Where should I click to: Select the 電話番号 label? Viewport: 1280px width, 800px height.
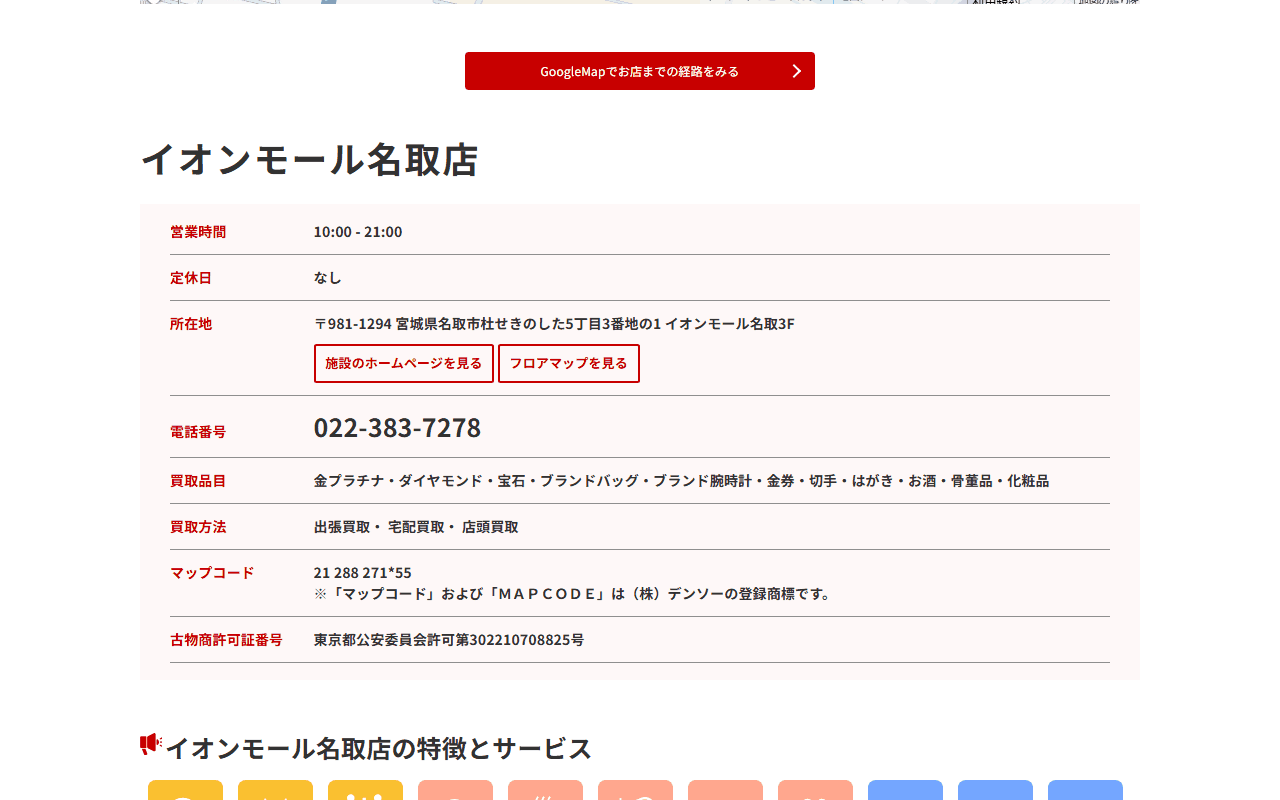(x=198, y=432)
